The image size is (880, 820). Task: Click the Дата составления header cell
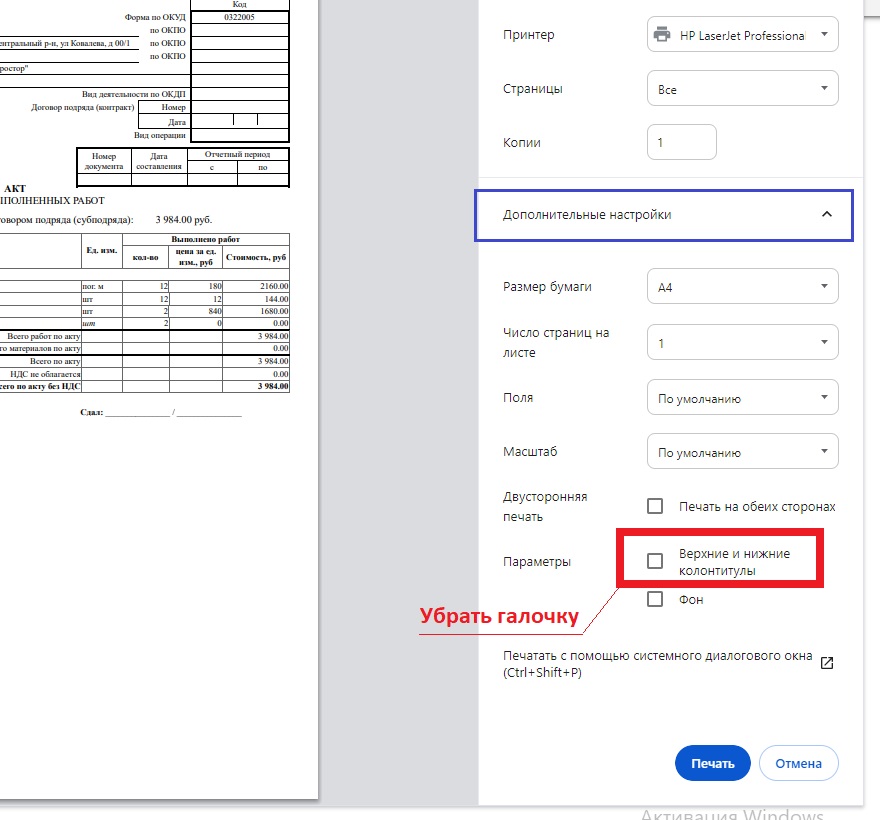coord(159,162)
